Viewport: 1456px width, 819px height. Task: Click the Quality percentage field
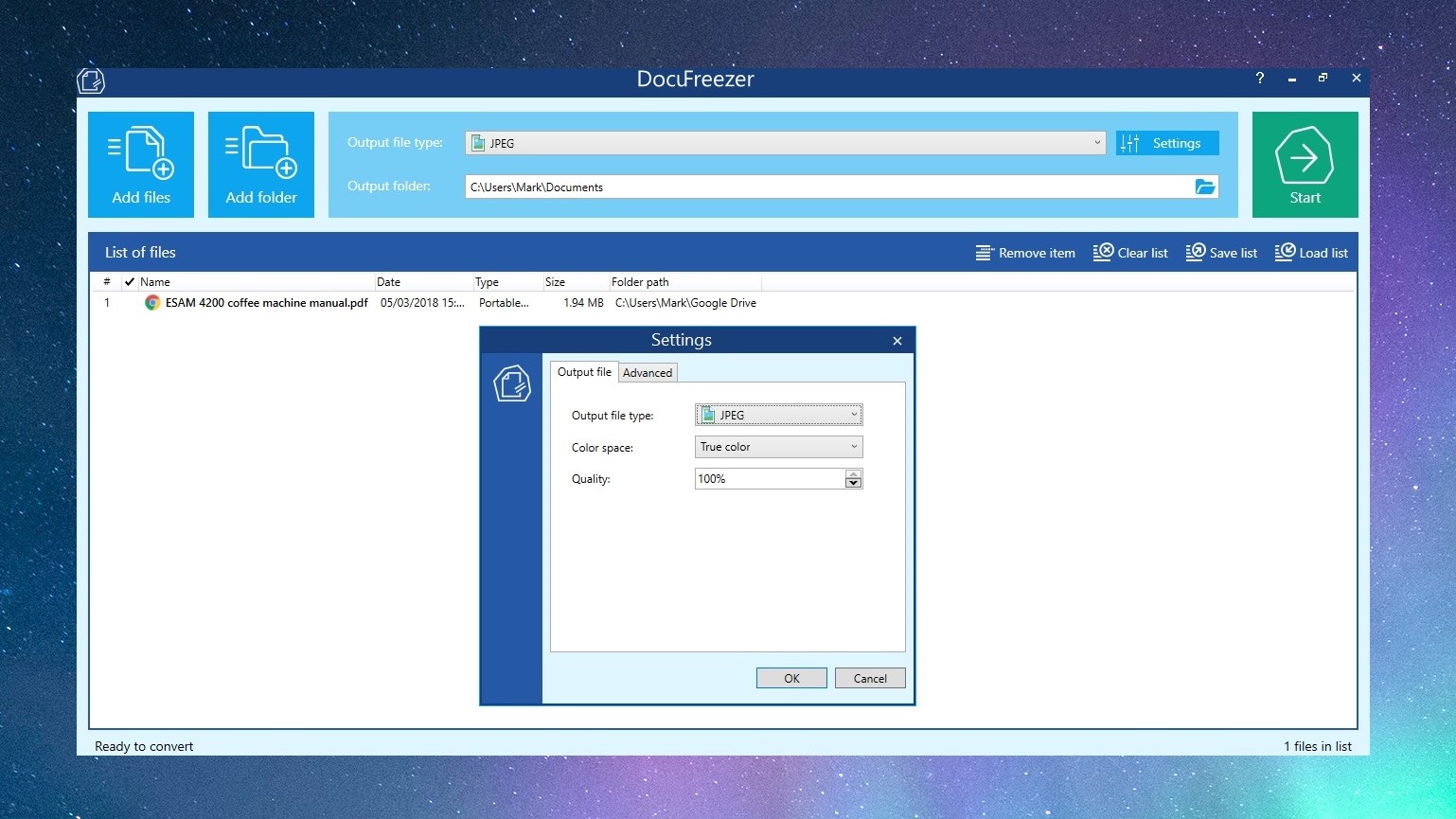coord(770,479)
